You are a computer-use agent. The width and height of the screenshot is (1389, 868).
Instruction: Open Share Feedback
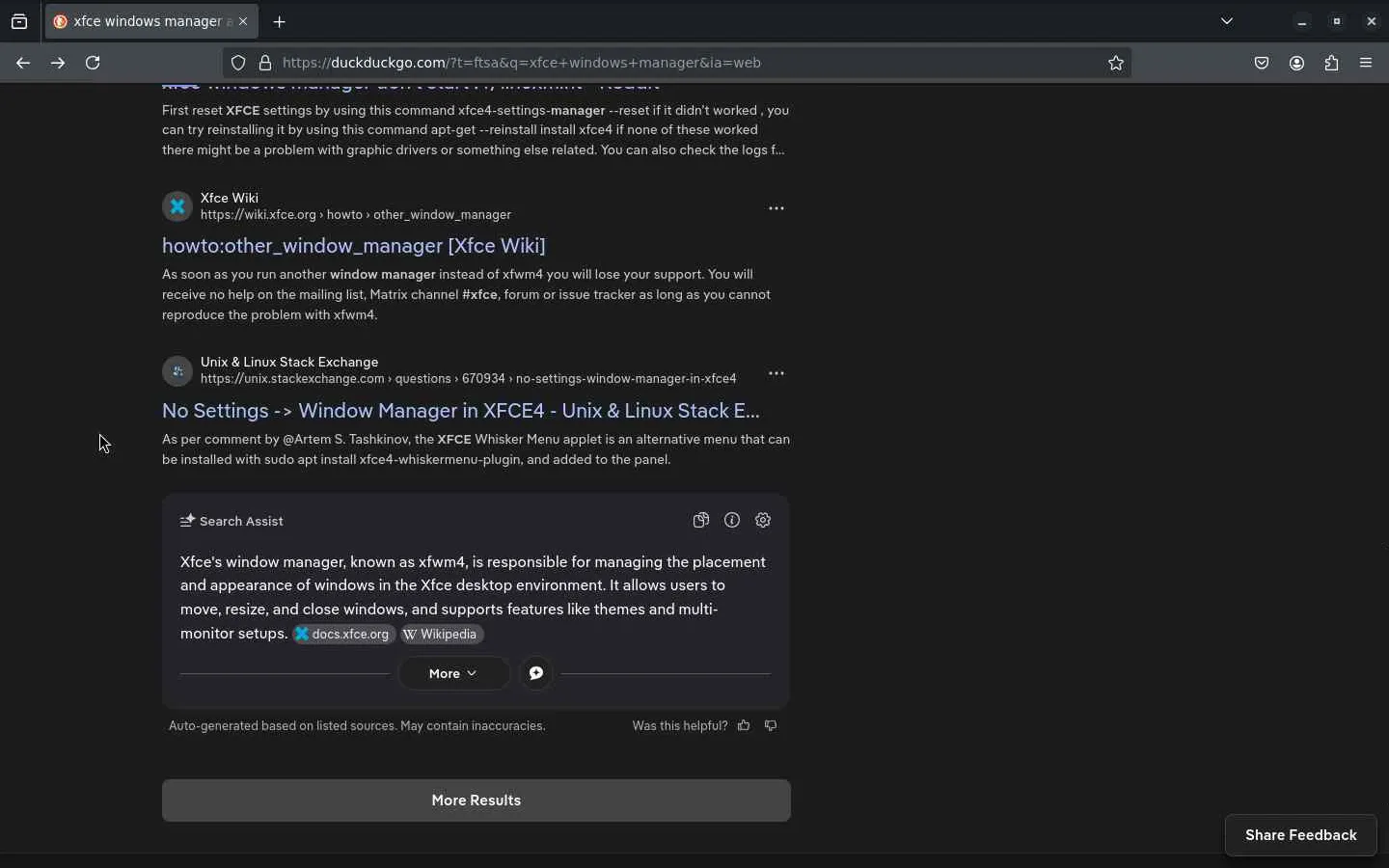pos(1301,835)
